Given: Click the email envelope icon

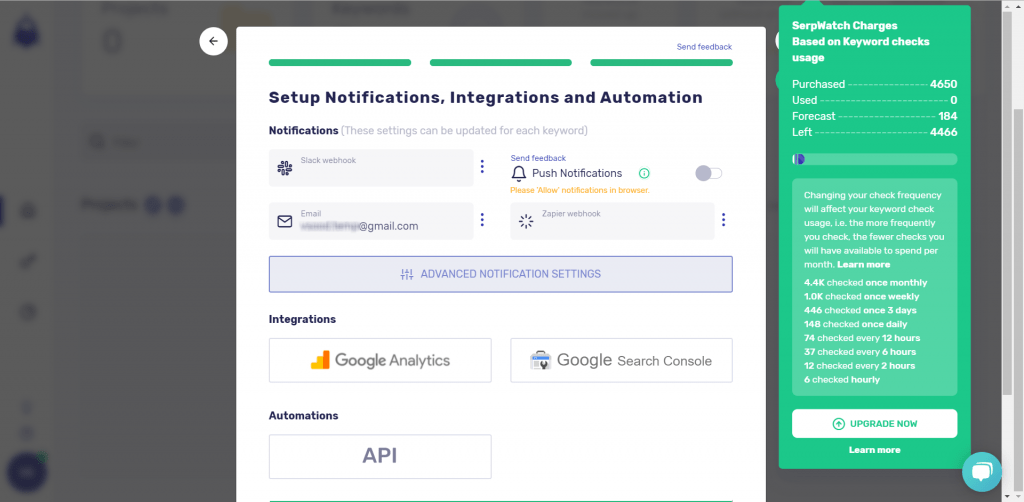Looking at the screenshot, I should 285,221.
